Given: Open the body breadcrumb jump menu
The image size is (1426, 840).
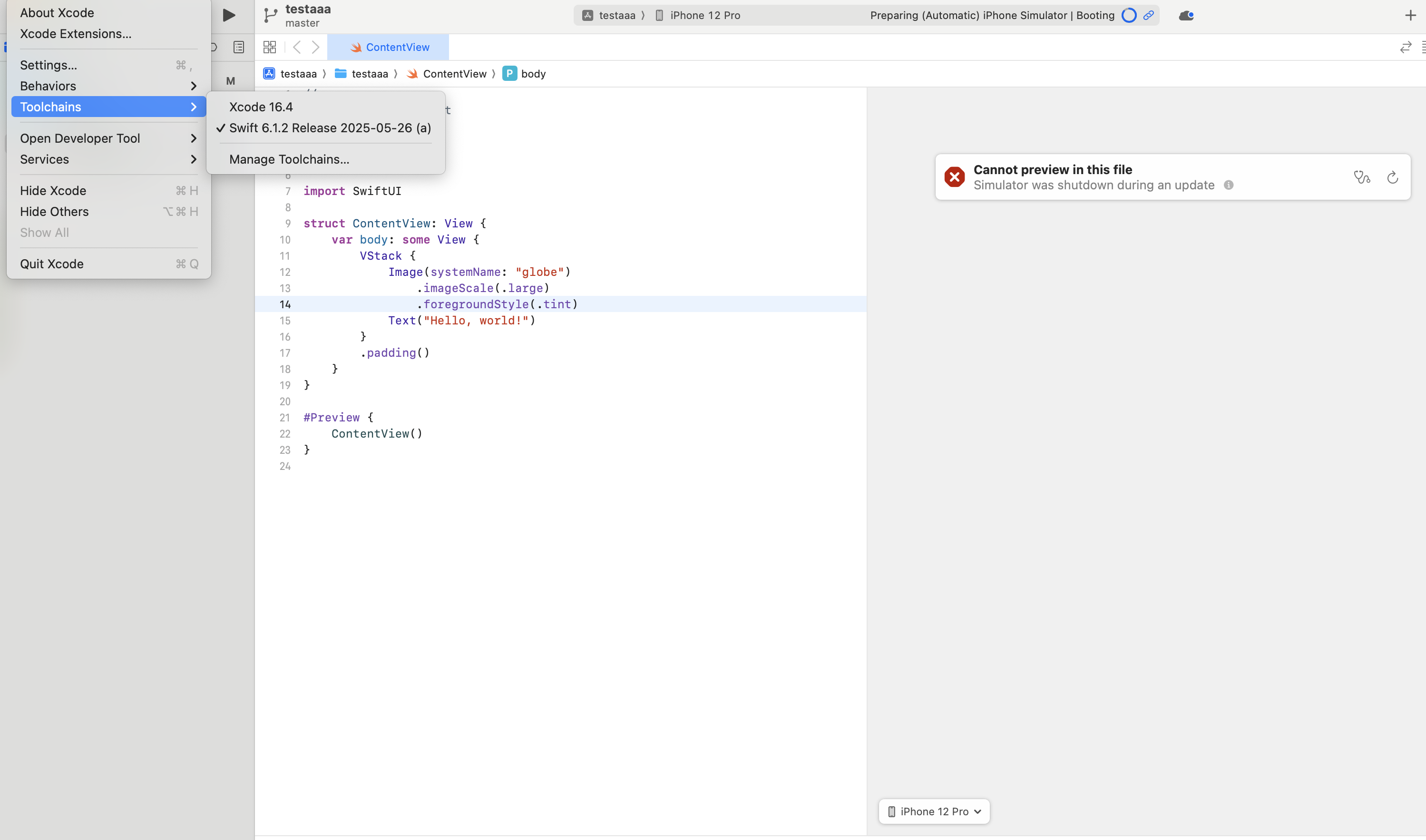Looking at the screenshot, I should click(x=533, y=74).
